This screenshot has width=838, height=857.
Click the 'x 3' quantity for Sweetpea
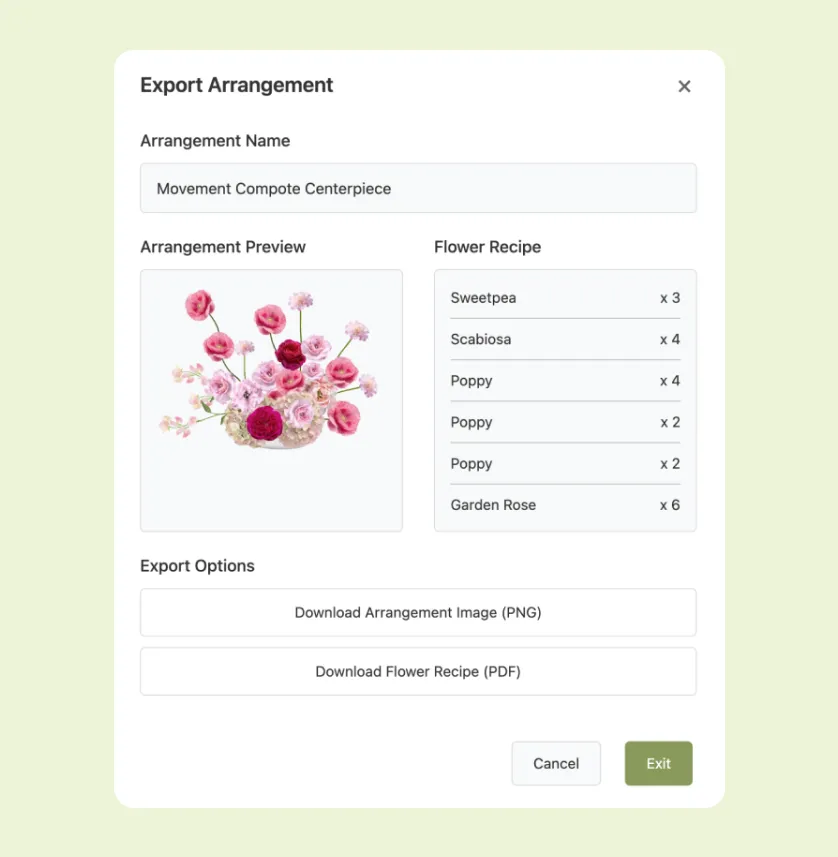point(670,298)
